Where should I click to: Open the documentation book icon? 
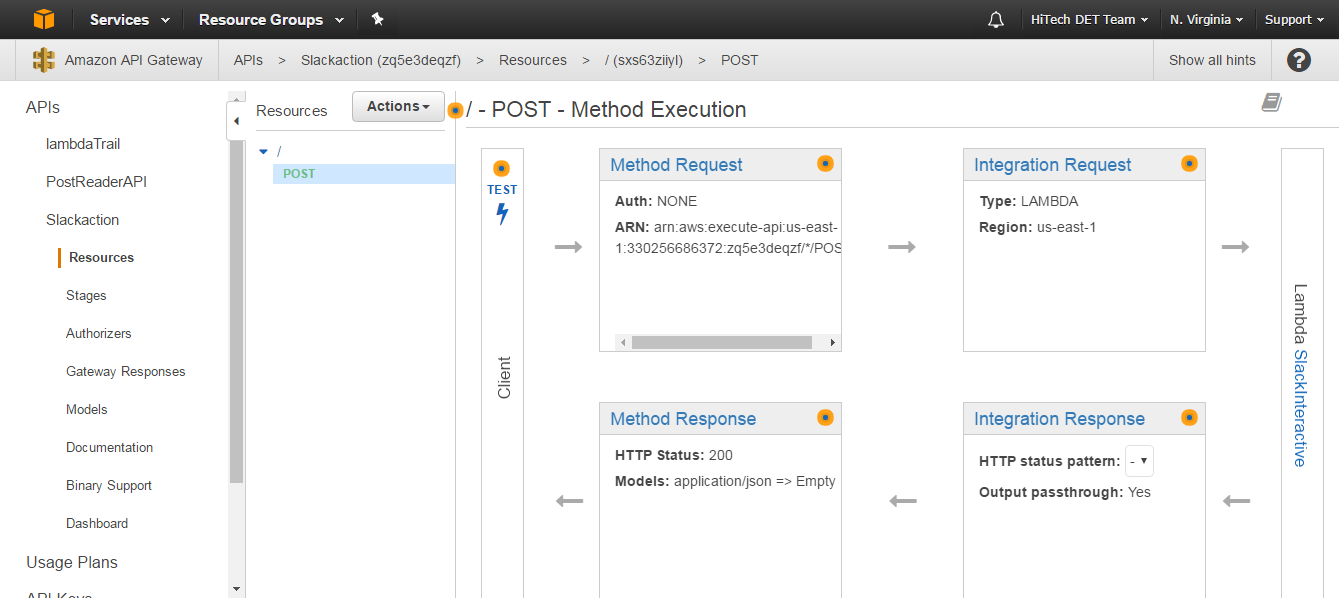click(x=1271, y=102)
